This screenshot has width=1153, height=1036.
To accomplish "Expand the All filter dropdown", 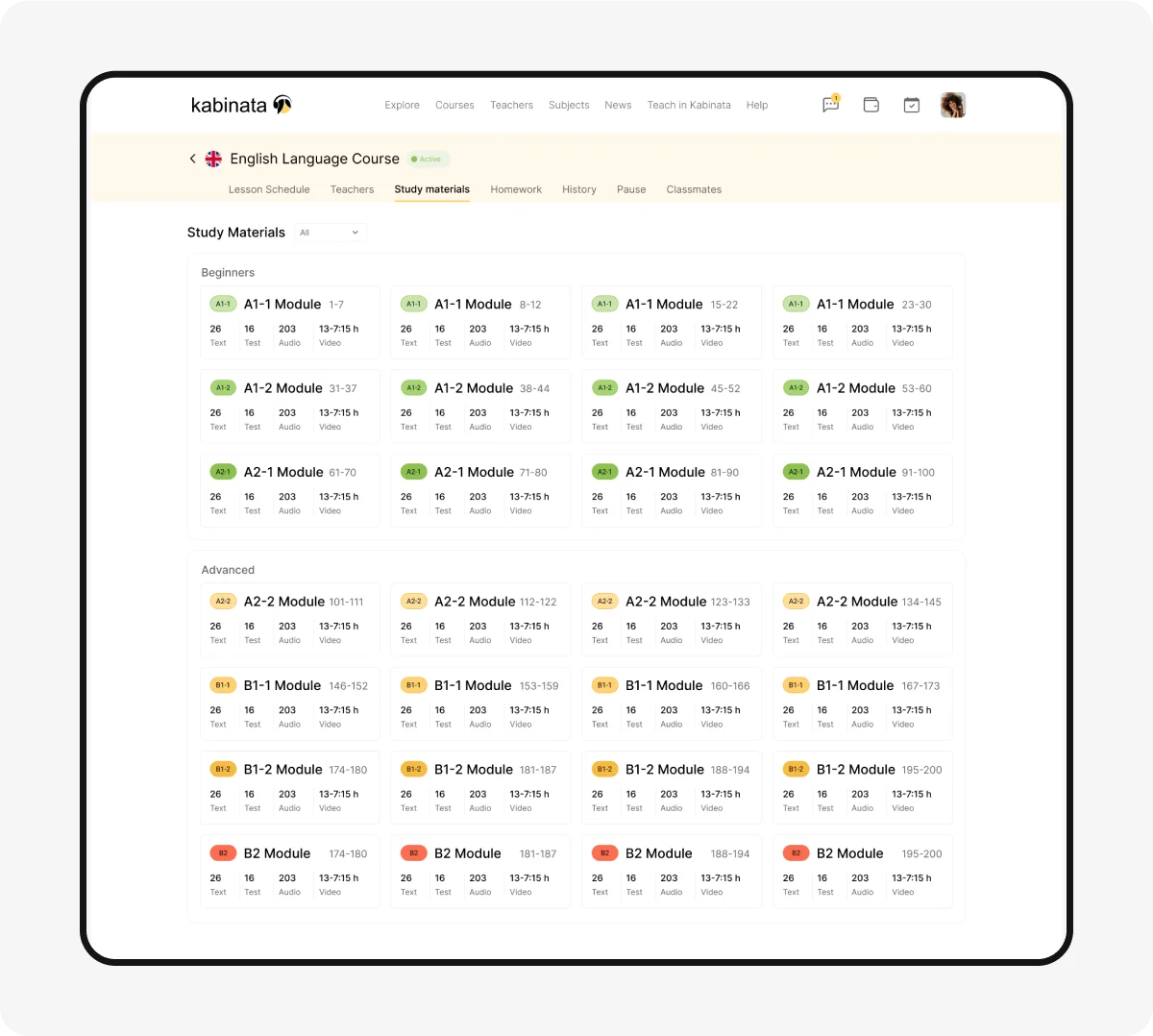I will (x=330, y=233).
